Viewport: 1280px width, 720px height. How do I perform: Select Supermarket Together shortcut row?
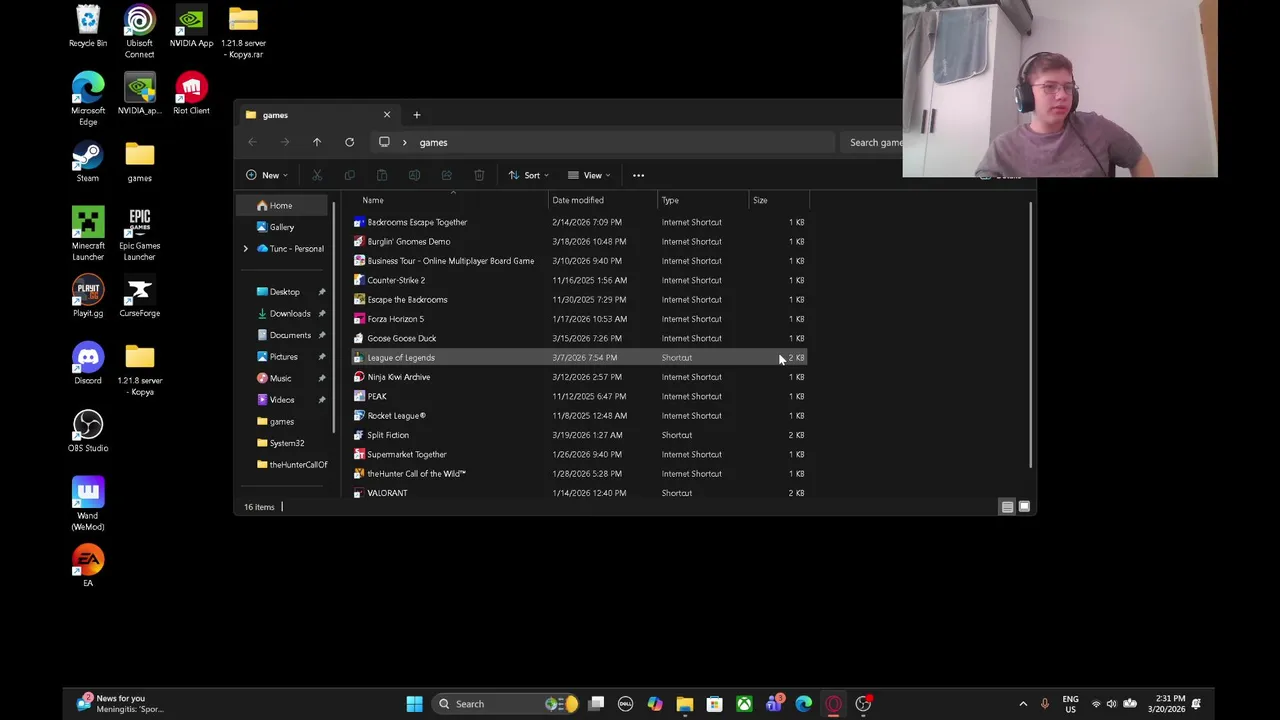coord(580,454)
